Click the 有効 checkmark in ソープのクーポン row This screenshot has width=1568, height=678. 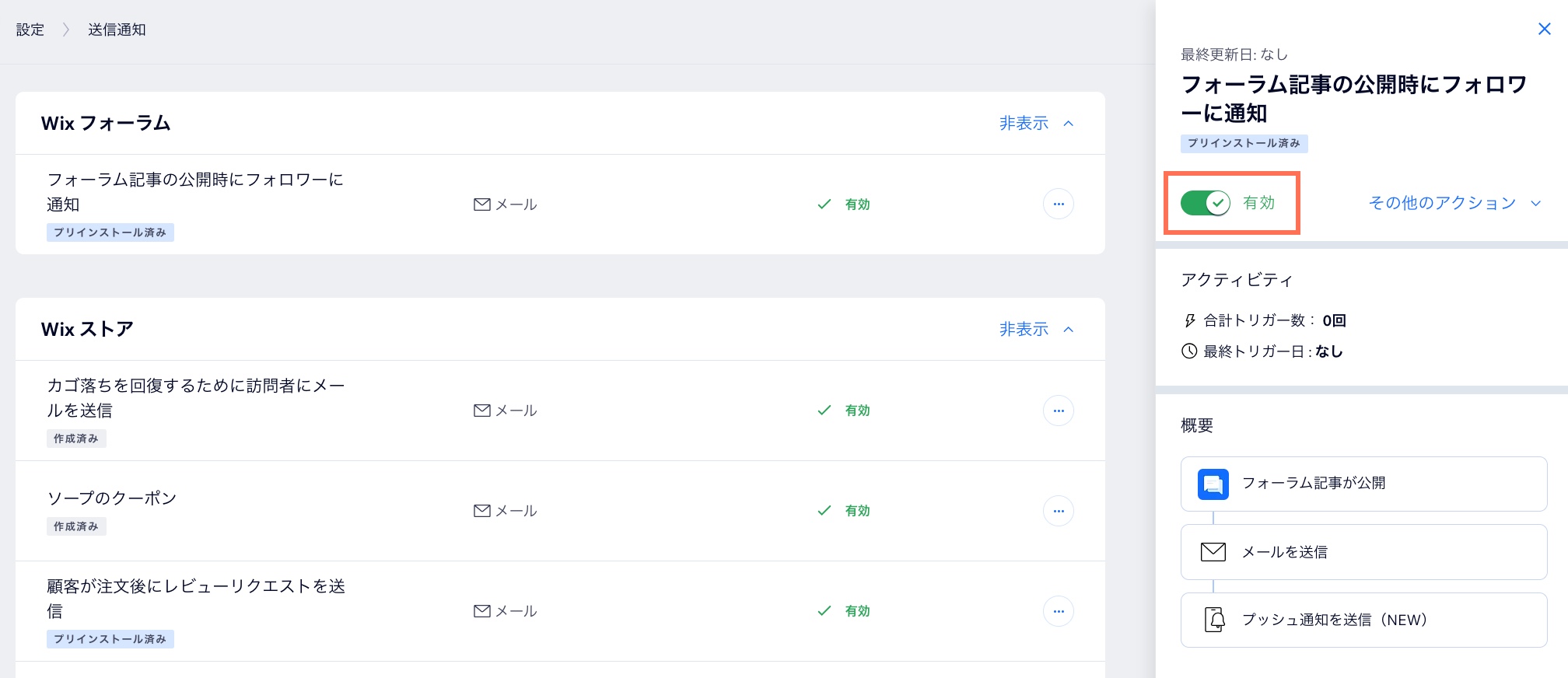tap(824, 511)
